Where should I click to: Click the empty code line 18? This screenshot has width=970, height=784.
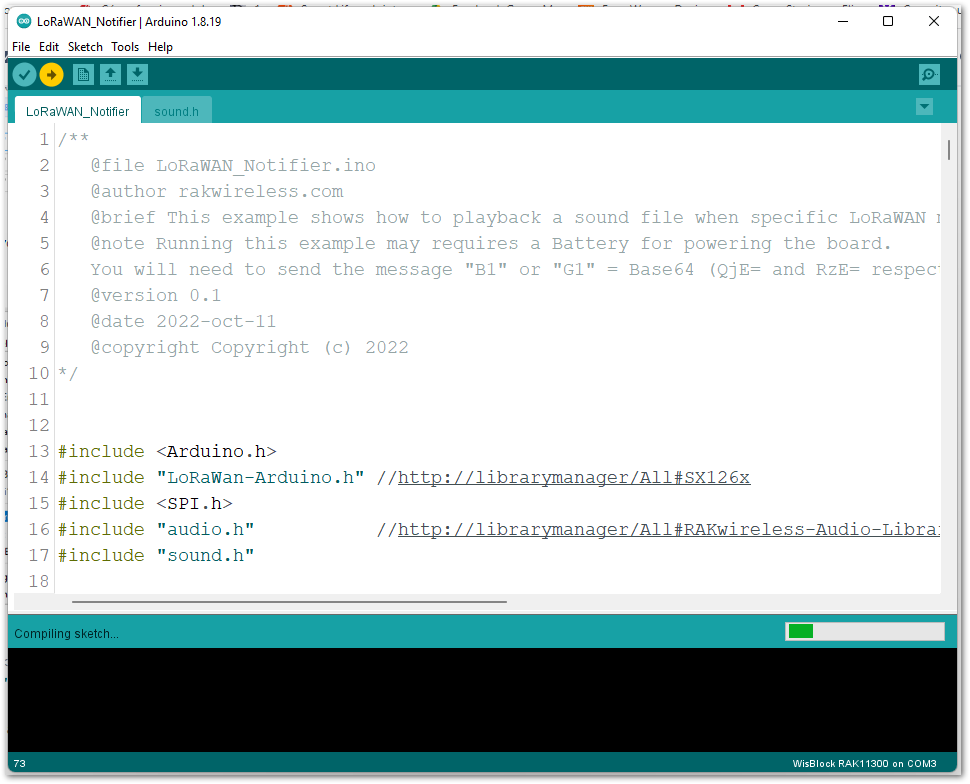pos(498,582)
